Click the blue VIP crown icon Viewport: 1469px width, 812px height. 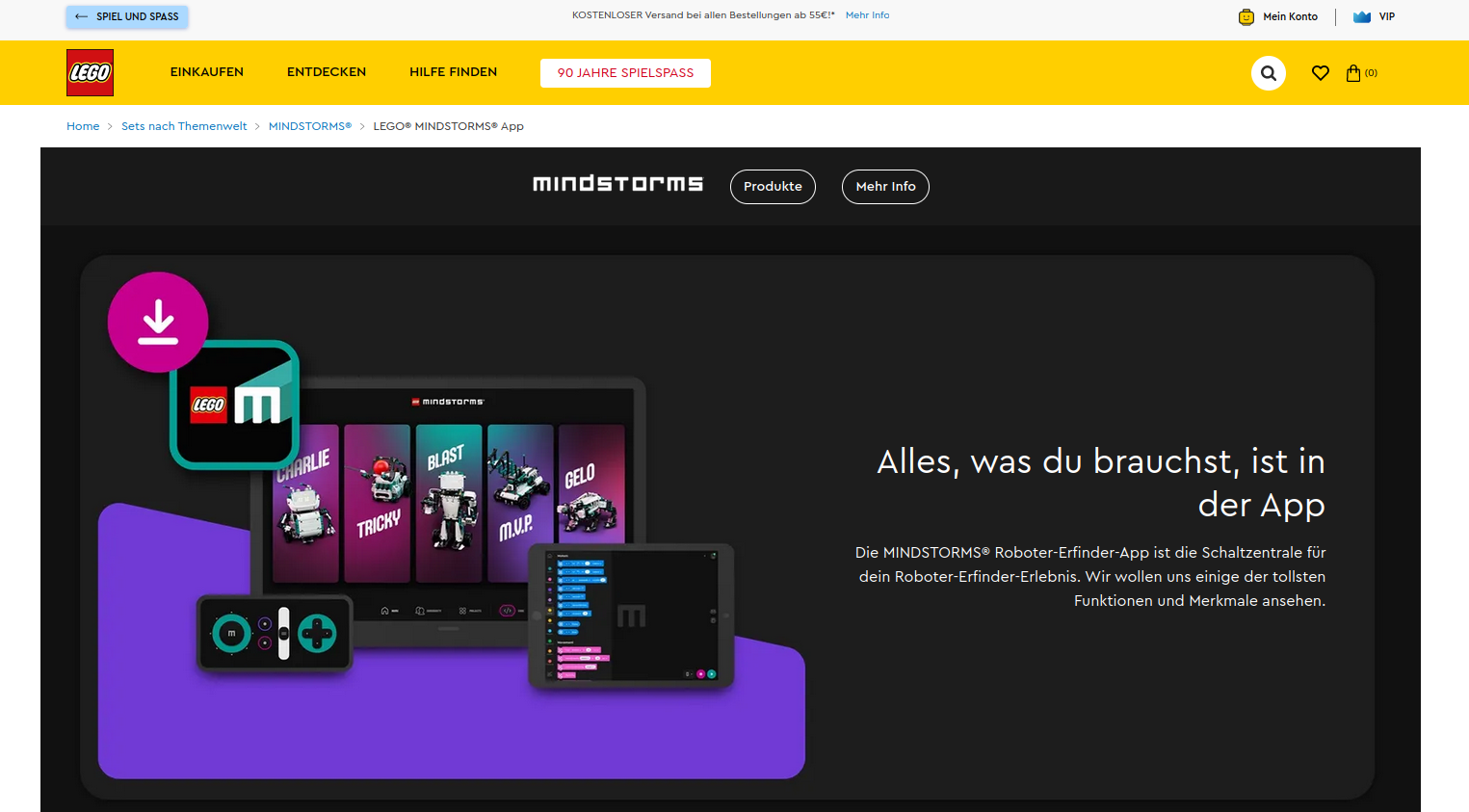[x=1362, y=16]
